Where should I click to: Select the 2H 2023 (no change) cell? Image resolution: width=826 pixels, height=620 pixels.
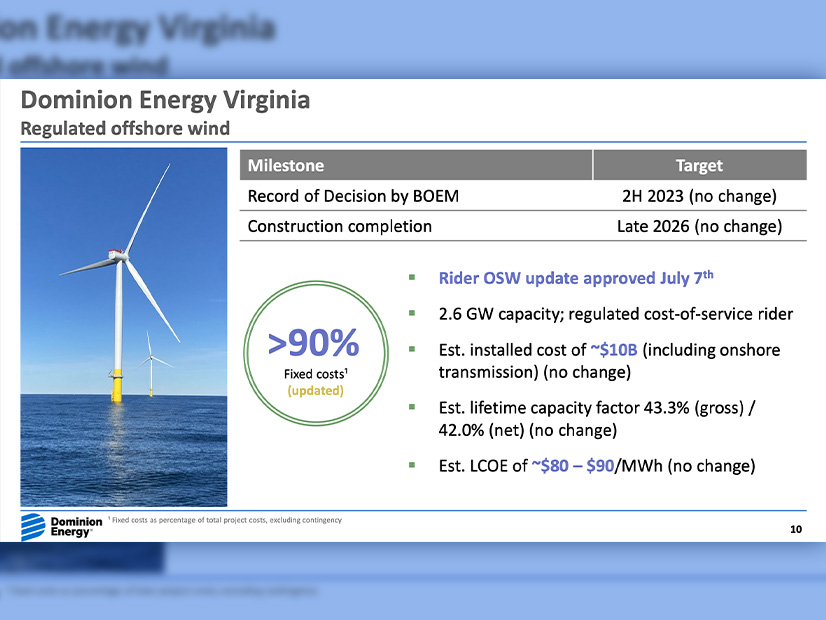click(x=699, y=196)
